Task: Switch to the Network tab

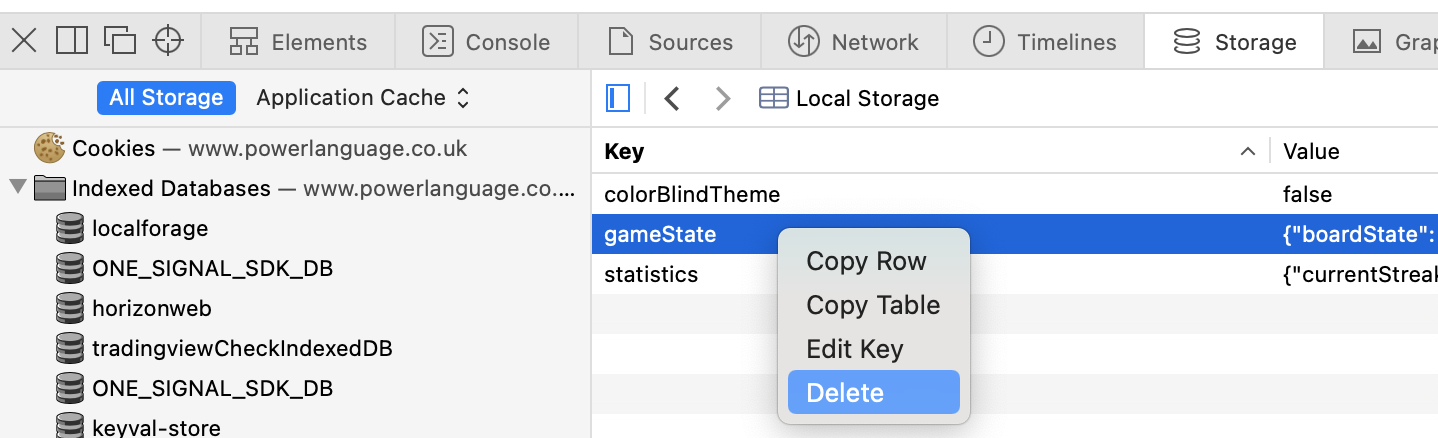Action: (x=854, y=42)
